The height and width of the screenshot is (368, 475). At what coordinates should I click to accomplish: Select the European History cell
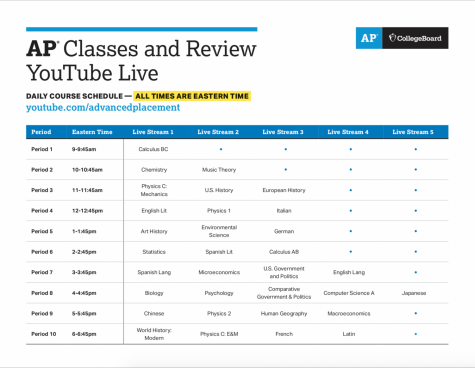tap(284, 190)
